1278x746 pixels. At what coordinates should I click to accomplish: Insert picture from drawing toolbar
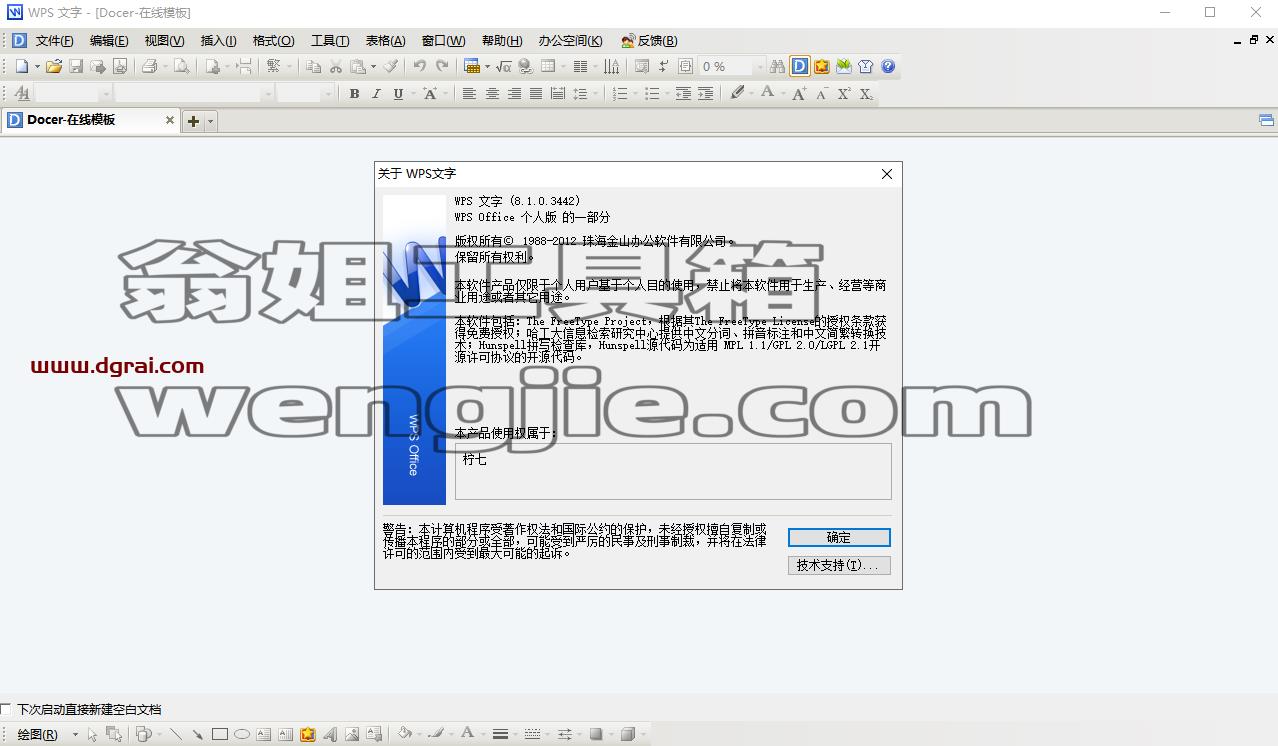pyautogui.click(x=352, y=734)
